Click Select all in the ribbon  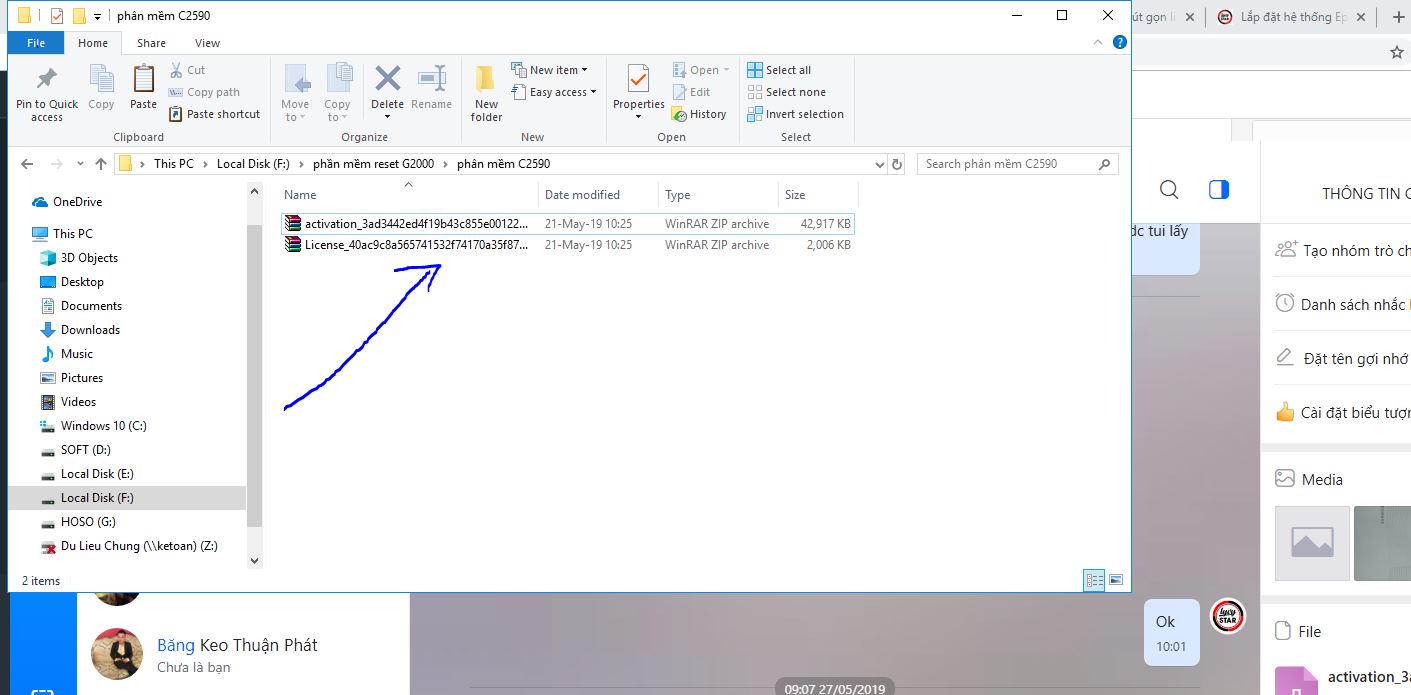tap(780, 70)
